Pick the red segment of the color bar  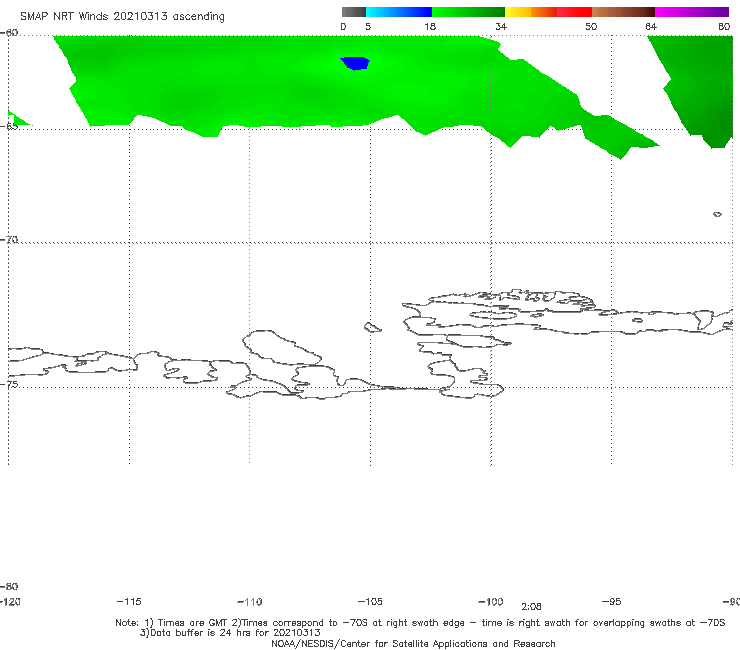click(x=574, y=12)
